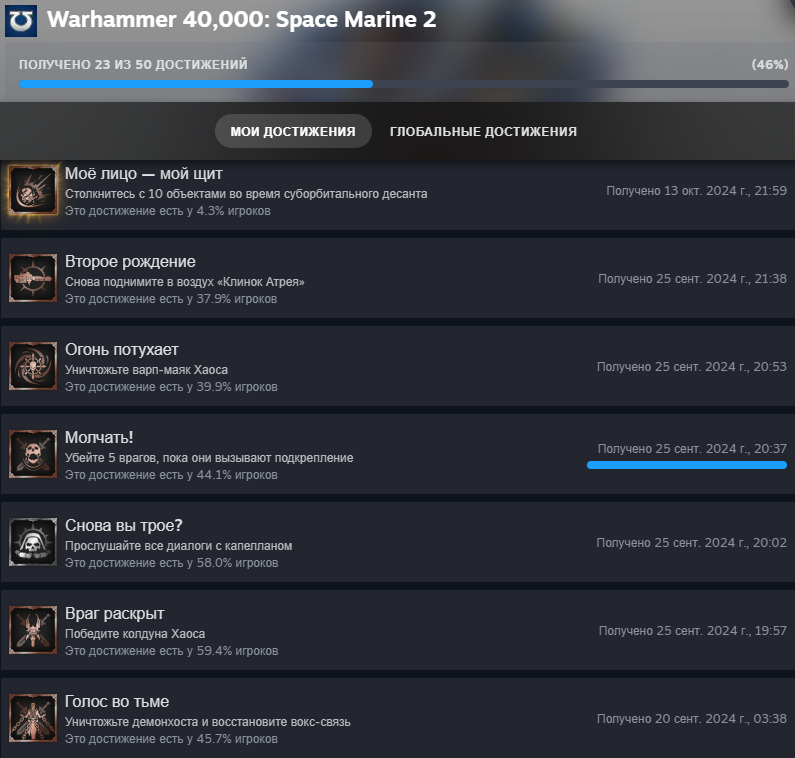Click description «Победите колдуна Хаоса»
Viewport: 795px width, 758px height.
pos(135,634)
